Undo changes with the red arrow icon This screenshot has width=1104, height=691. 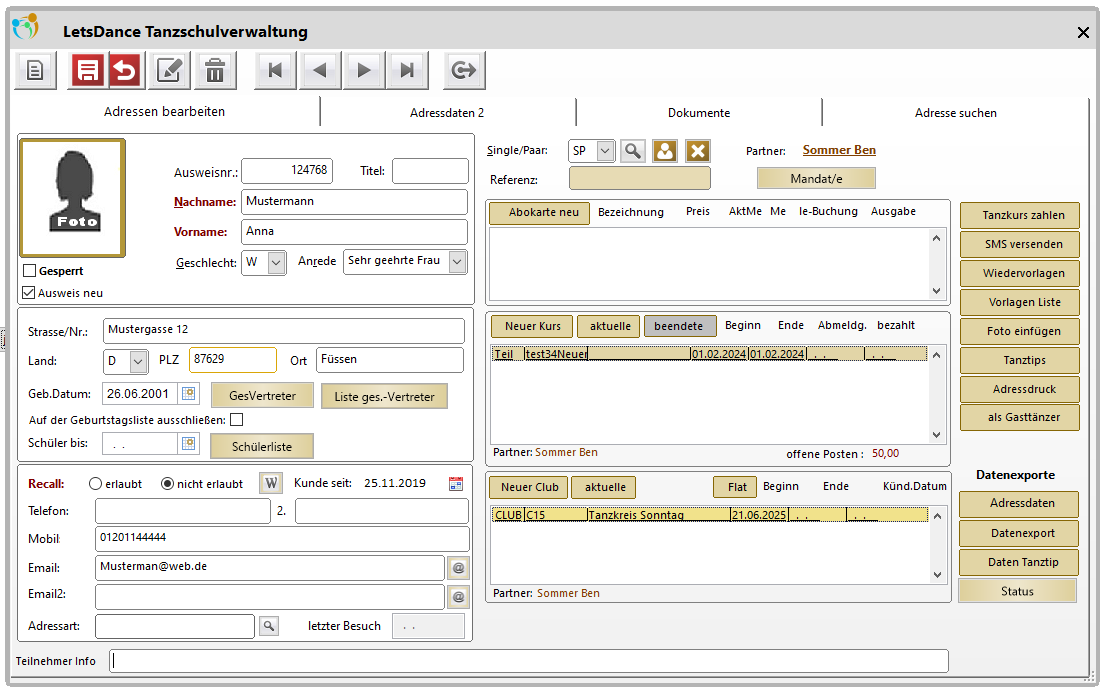point(126,70)
